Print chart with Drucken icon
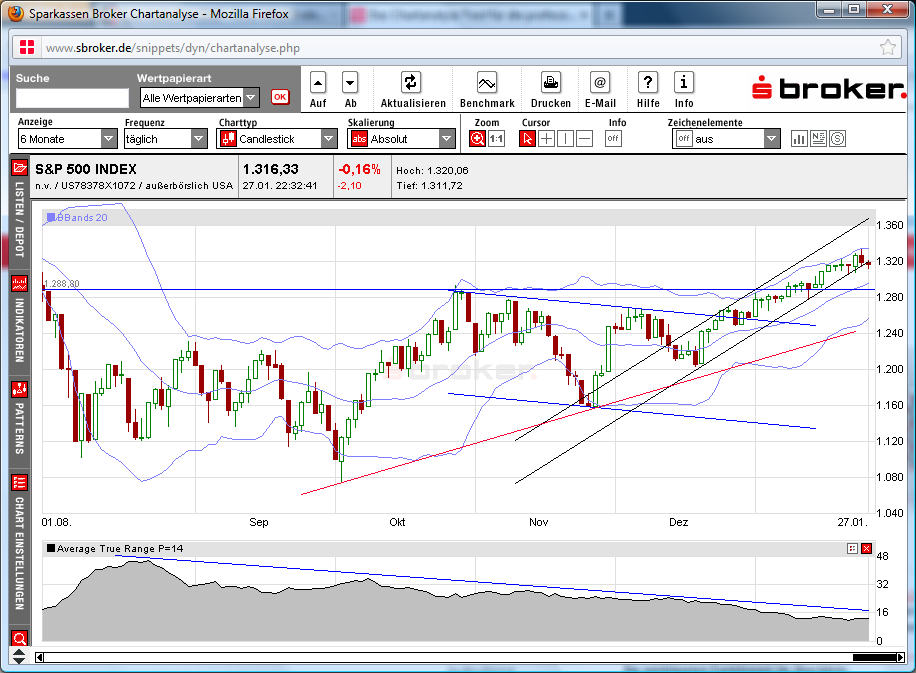Image resolution: width=916 pixels, height=673 pixels. (x=550, y=82)
